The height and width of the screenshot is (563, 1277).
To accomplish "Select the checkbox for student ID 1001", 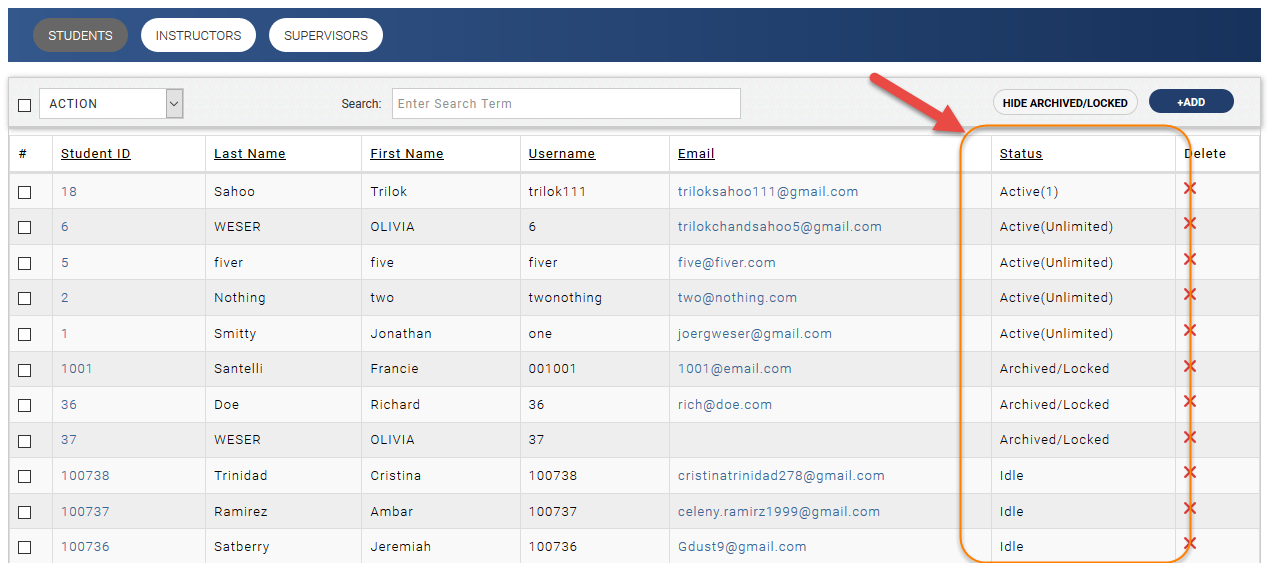I will click(x=25, y=370).
